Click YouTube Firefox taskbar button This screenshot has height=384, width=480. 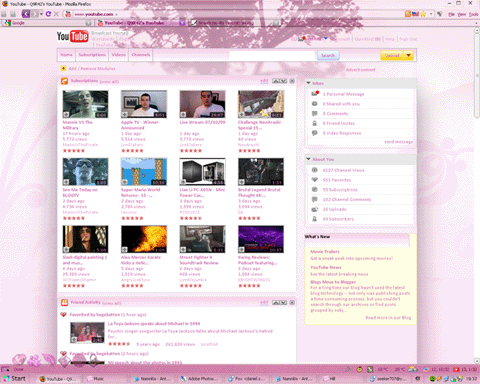pos(58,379)
